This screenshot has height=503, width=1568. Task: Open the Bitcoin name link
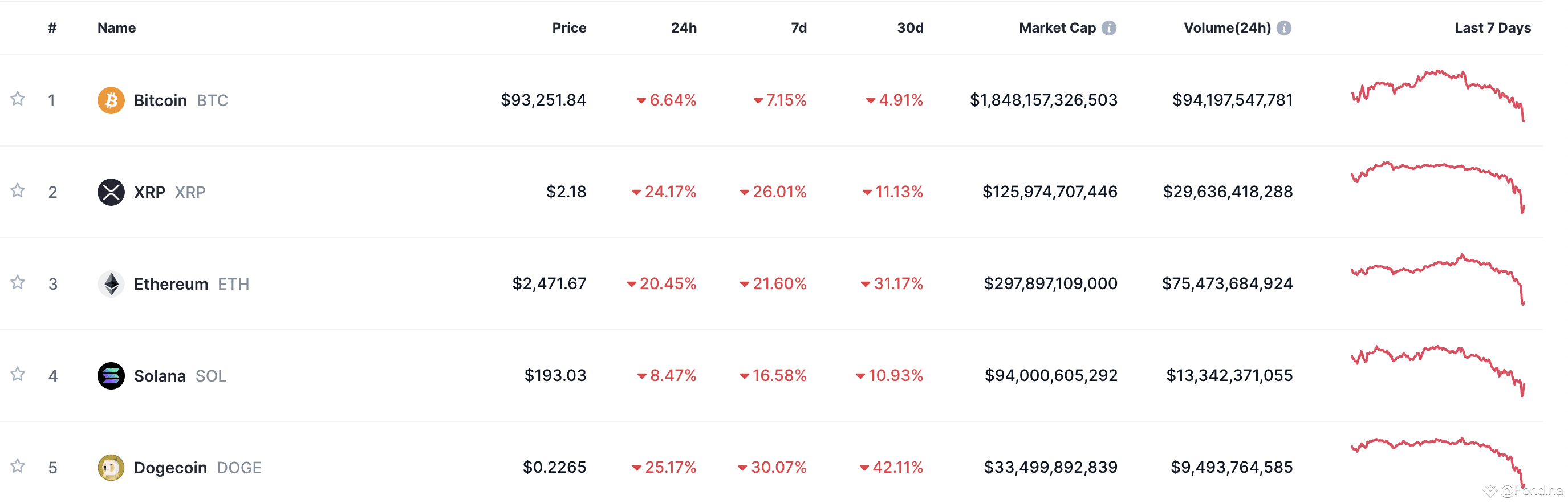click(x=160, y=100)
